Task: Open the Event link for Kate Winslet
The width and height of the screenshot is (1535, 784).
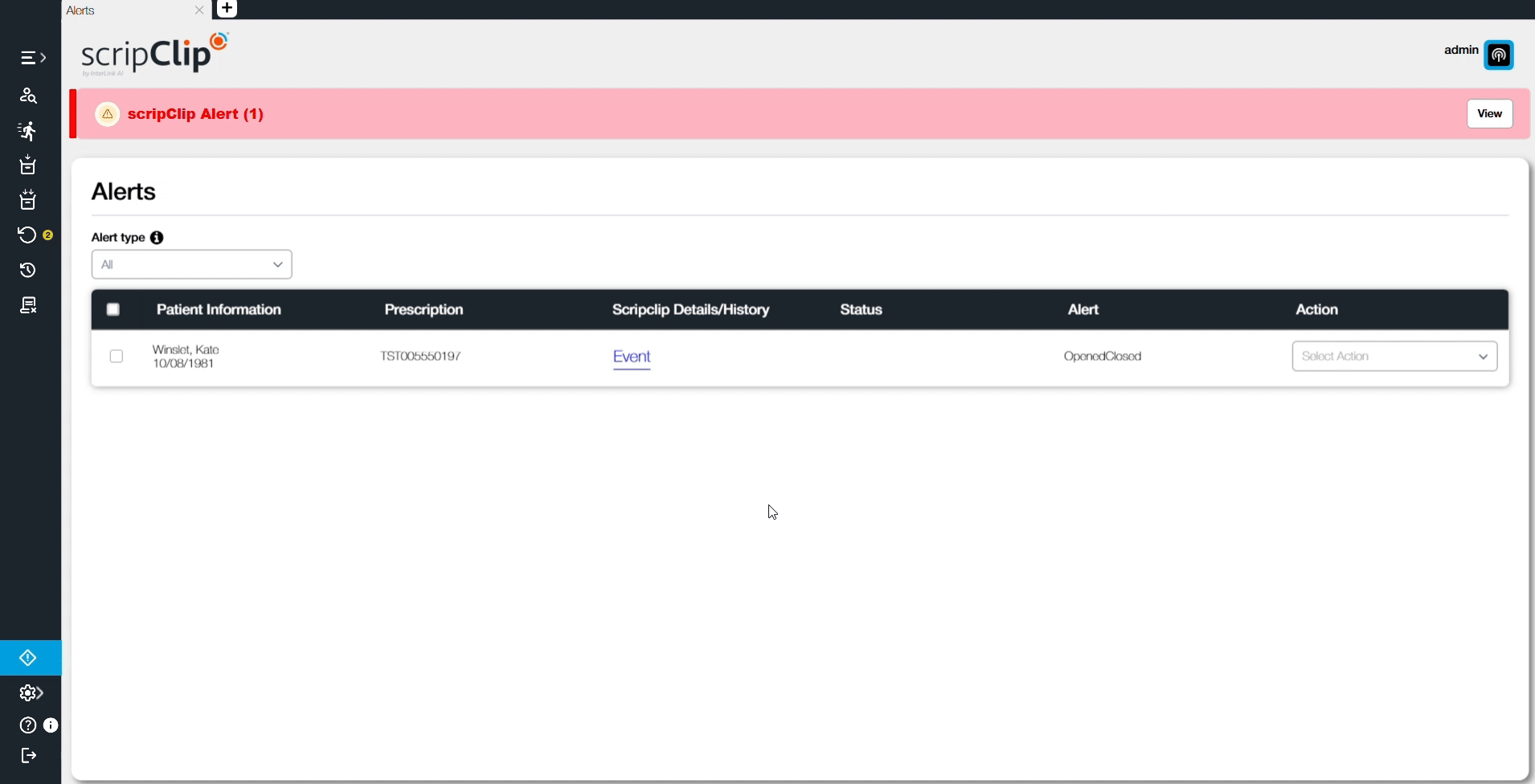Action: (x=632, y=357)
